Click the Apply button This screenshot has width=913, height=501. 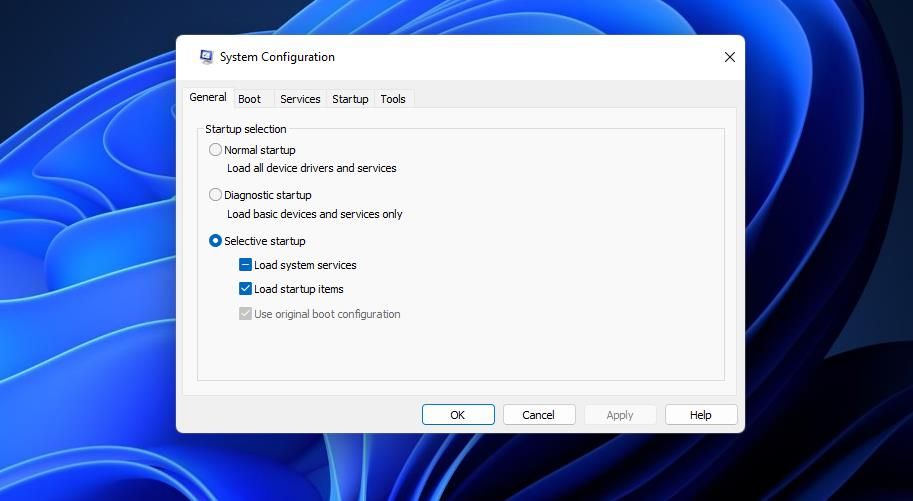620,415
